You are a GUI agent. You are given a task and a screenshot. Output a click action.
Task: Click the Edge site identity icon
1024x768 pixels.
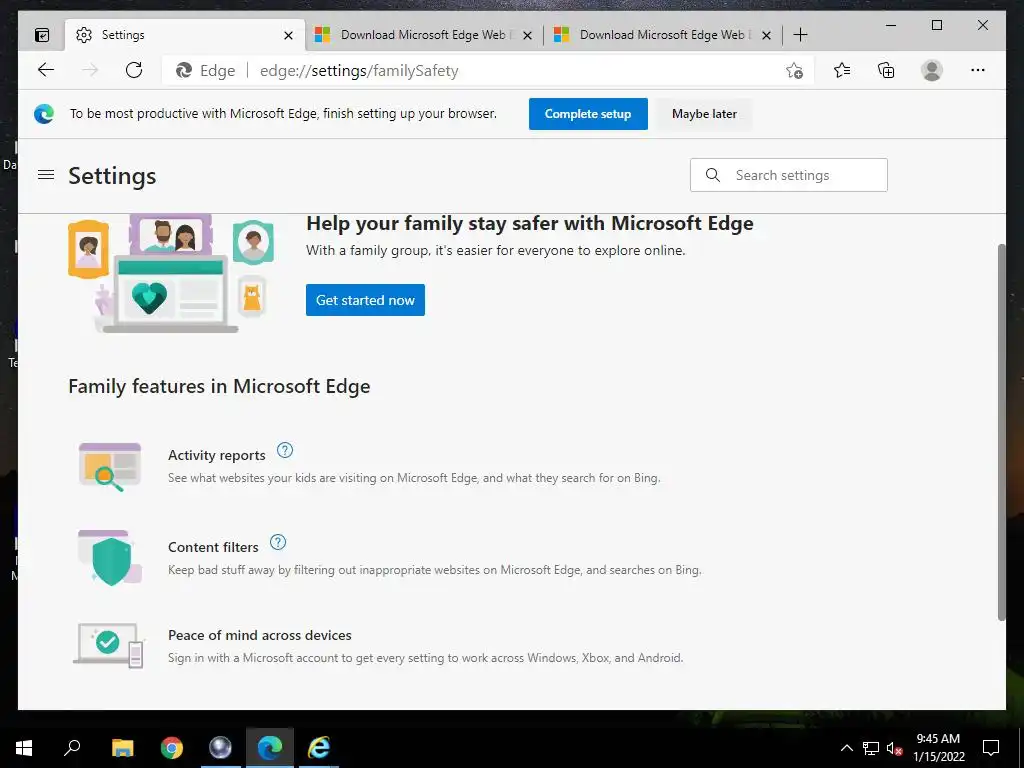[x=184, y=71]
